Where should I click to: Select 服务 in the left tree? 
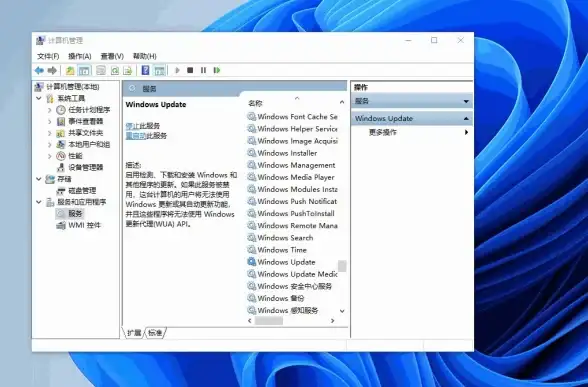[75, 214]
